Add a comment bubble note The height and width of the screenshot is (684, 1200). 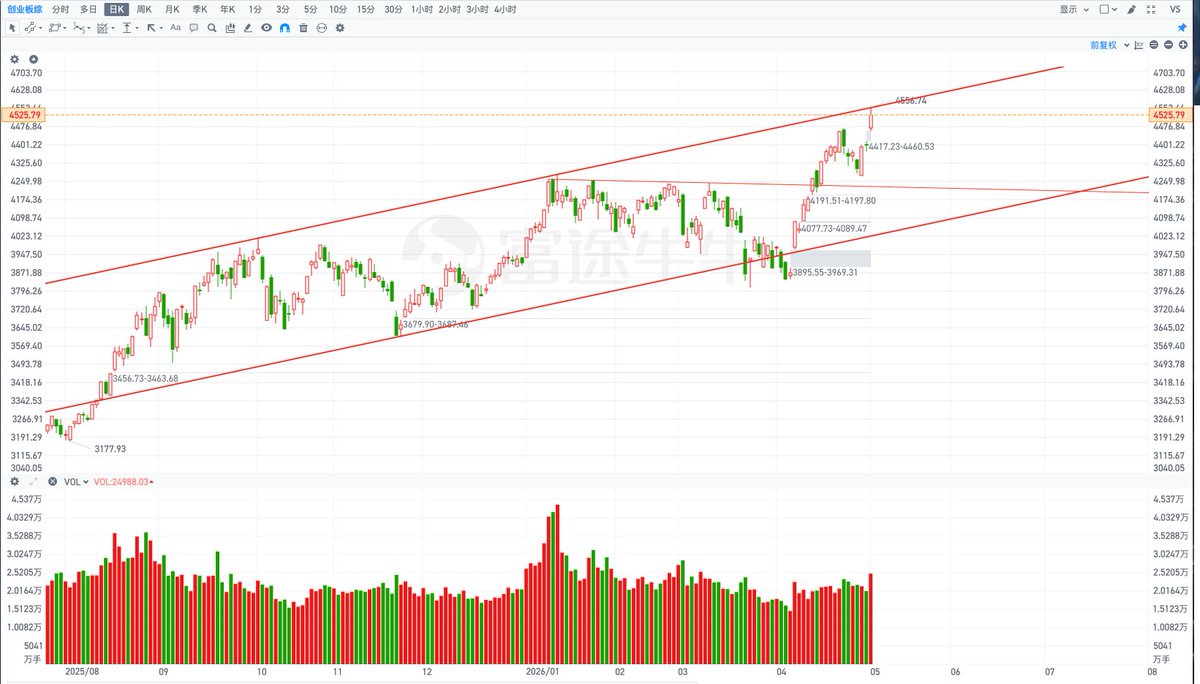(x=194, y=28)
